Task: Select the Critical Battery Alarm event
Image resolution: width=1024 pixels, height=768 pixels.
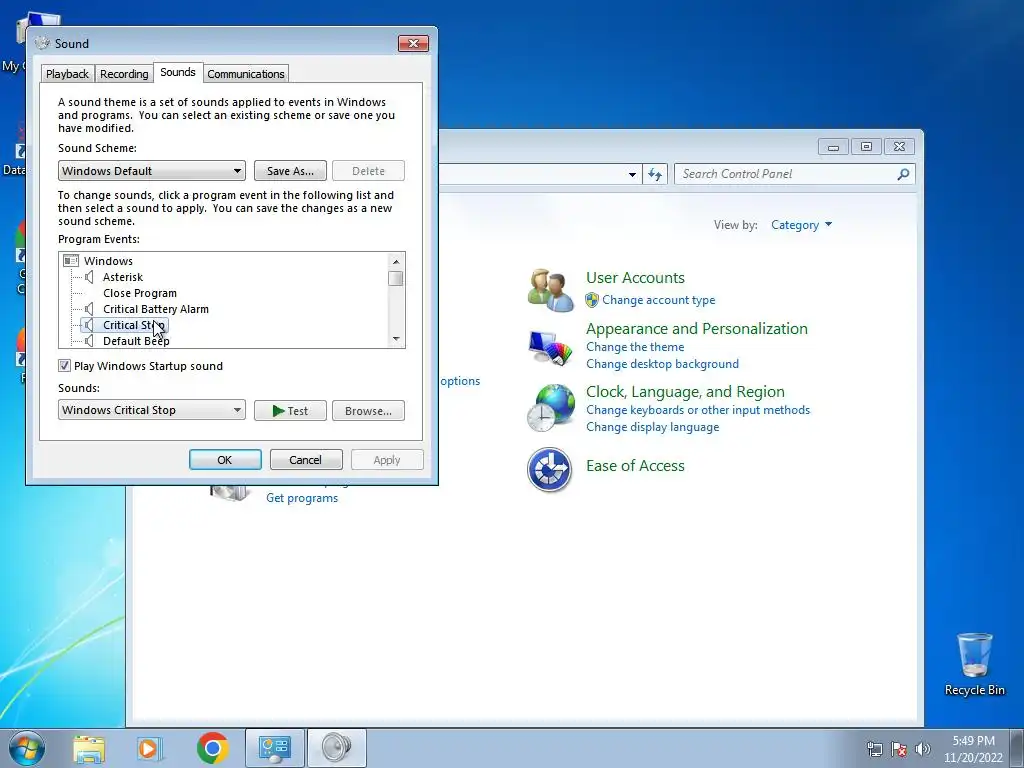Action: tap(156, 309)
